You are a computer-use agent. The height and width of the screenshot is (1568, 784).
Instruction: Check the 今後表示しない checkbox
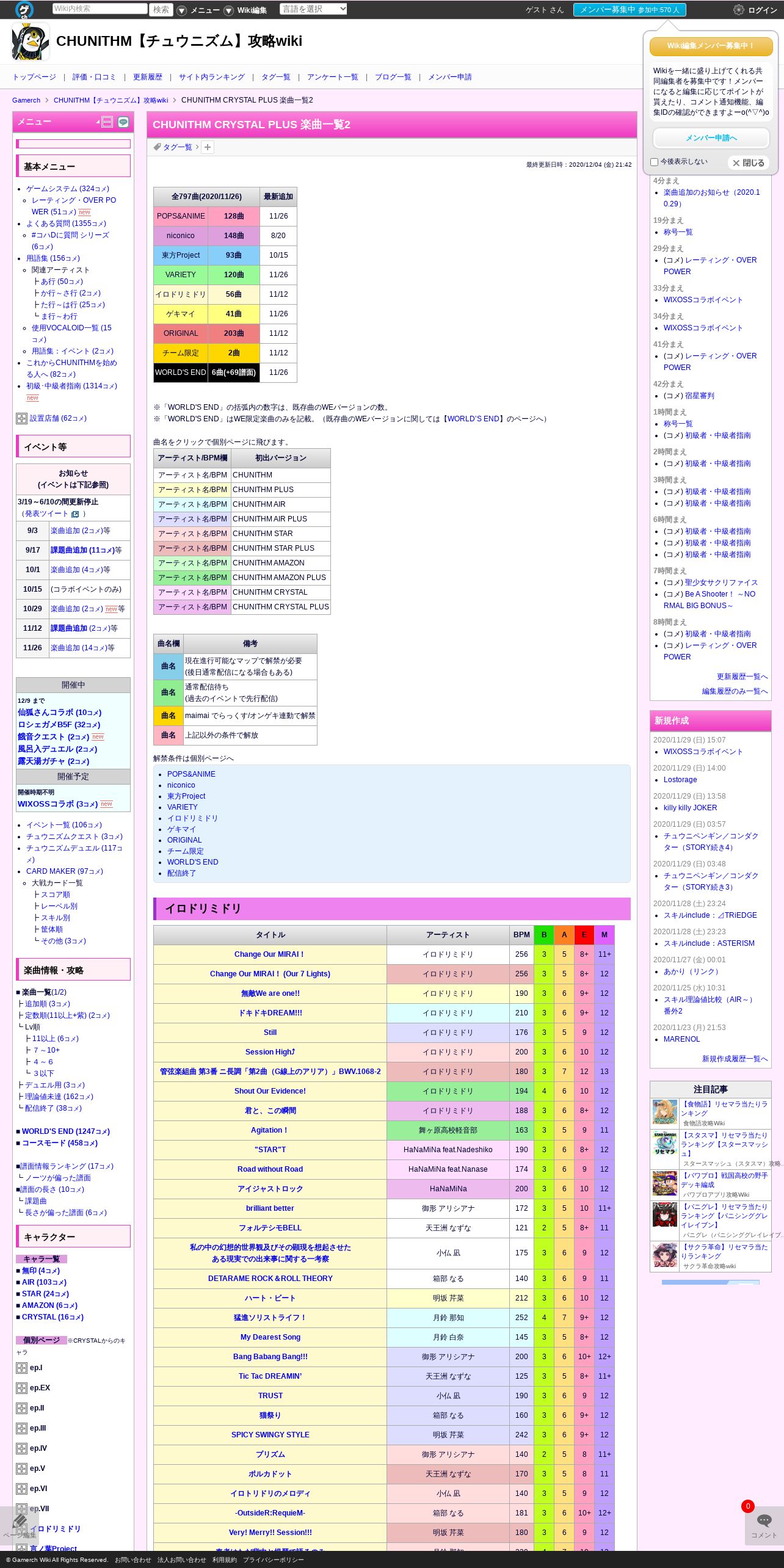point(655,162)
